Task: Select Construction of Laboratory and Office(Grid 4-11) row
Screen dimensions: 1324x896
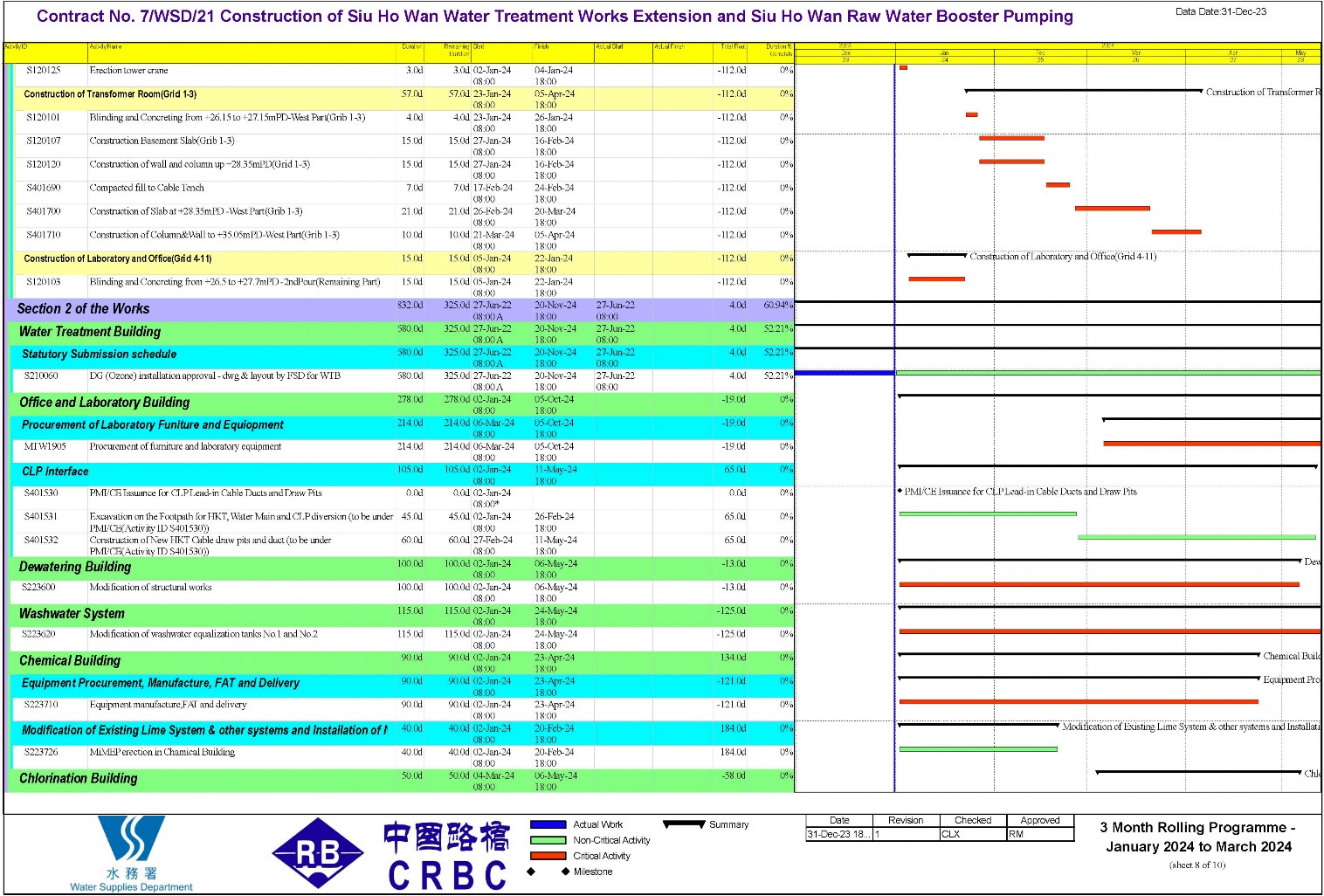Action: click(x=402, y=263)
